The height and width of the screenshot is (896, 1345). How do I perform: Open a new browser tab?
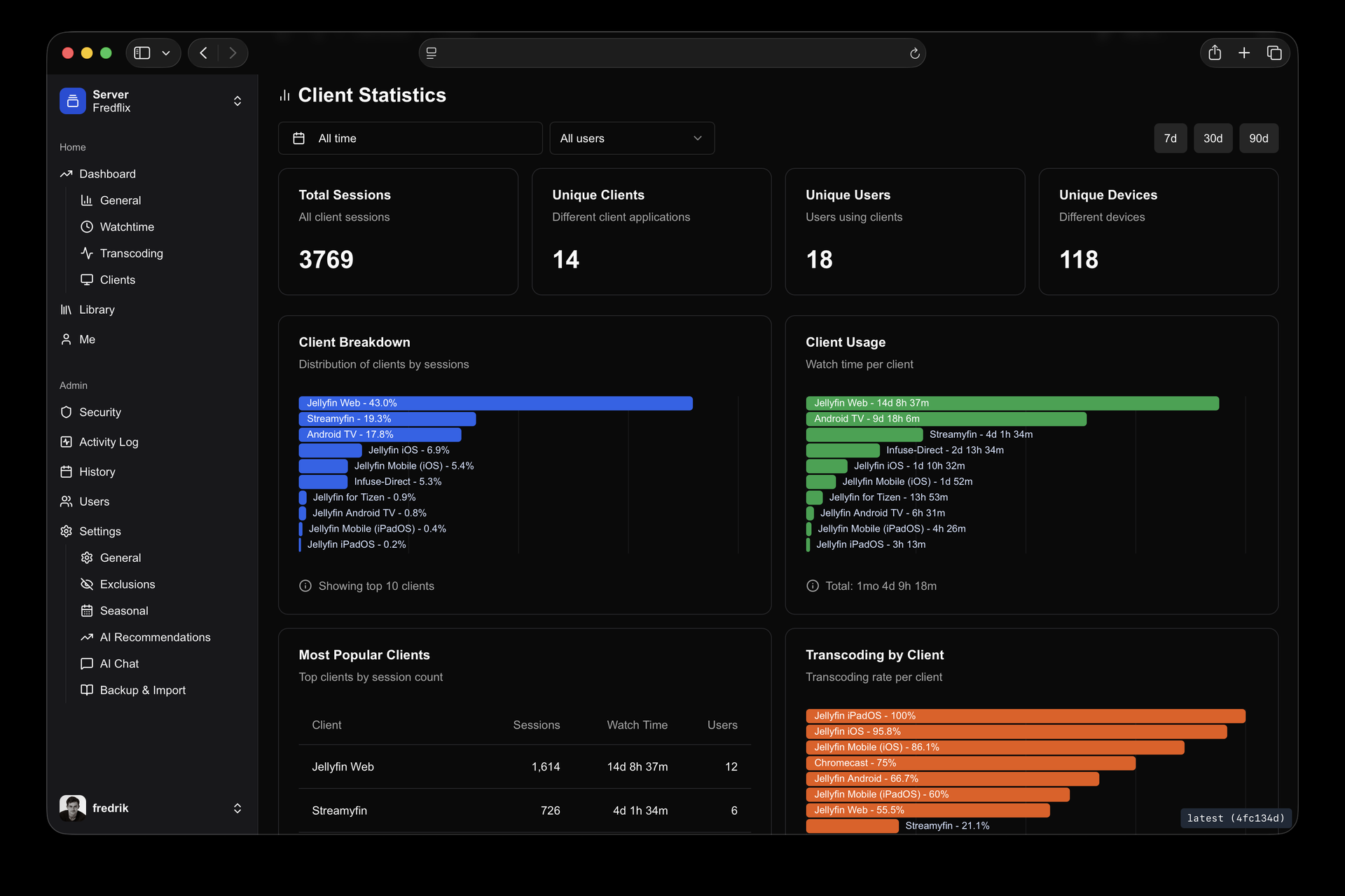pos(1244,53)
